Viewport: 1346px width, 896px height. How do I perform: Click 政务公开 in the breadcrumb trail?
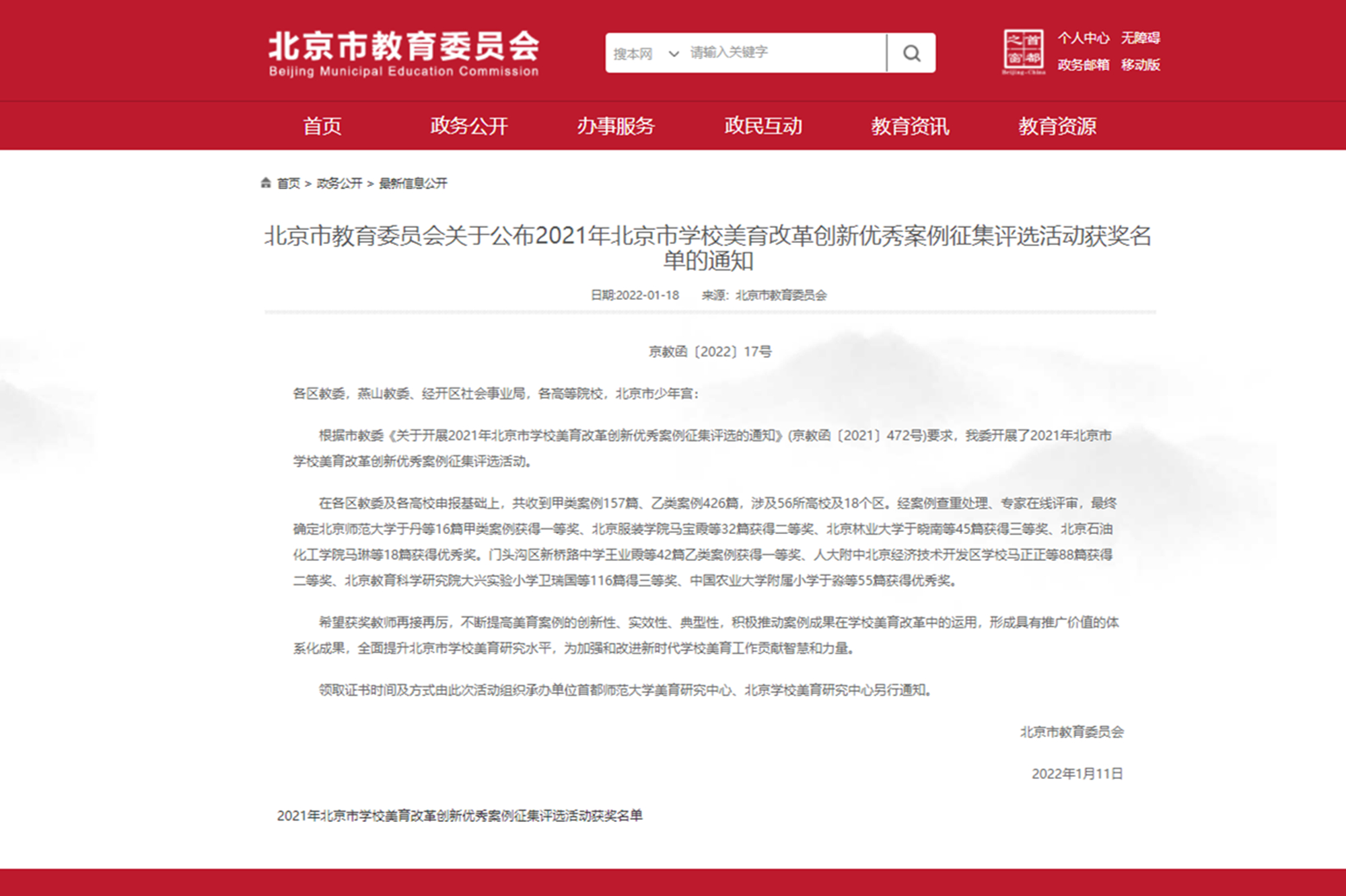click(339, 184)
